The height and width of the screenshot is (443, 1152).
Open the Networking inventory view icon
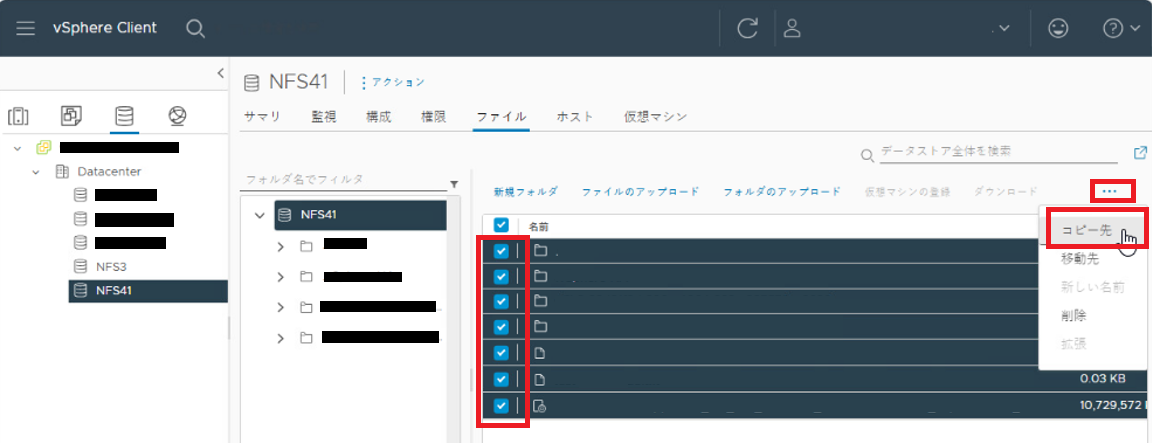click(177, 116)
